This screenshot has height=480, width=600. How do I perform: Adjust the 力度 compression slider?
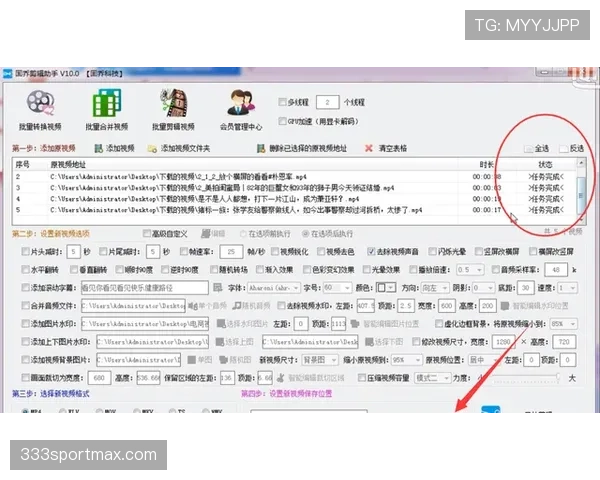525,378
